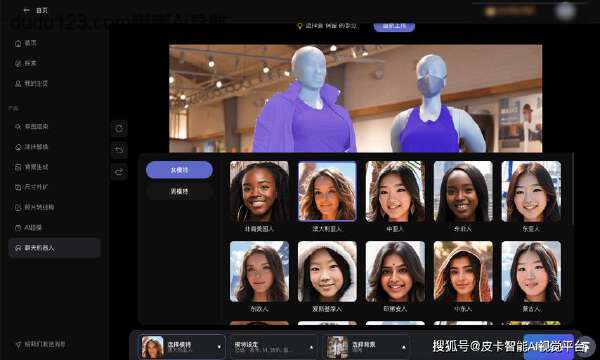Switch to the 男模特 male model option
This screenshot has width=600, height=360.
[x=179, y=191]
